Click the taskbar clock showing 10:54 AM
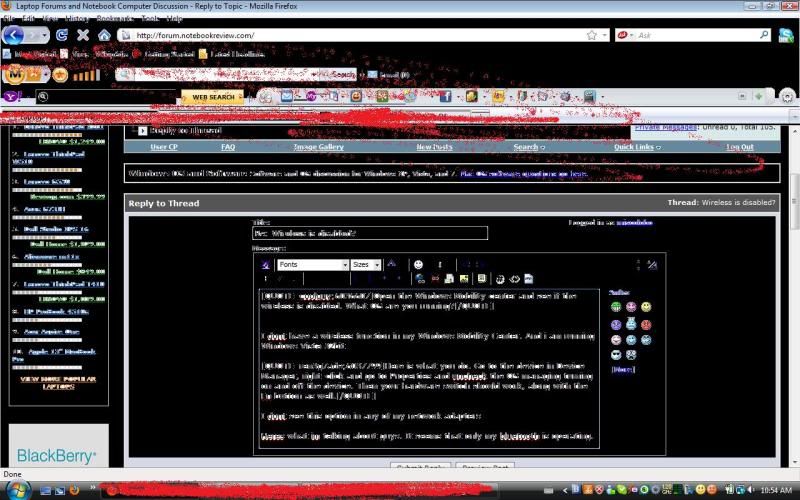 pos(776,490)
